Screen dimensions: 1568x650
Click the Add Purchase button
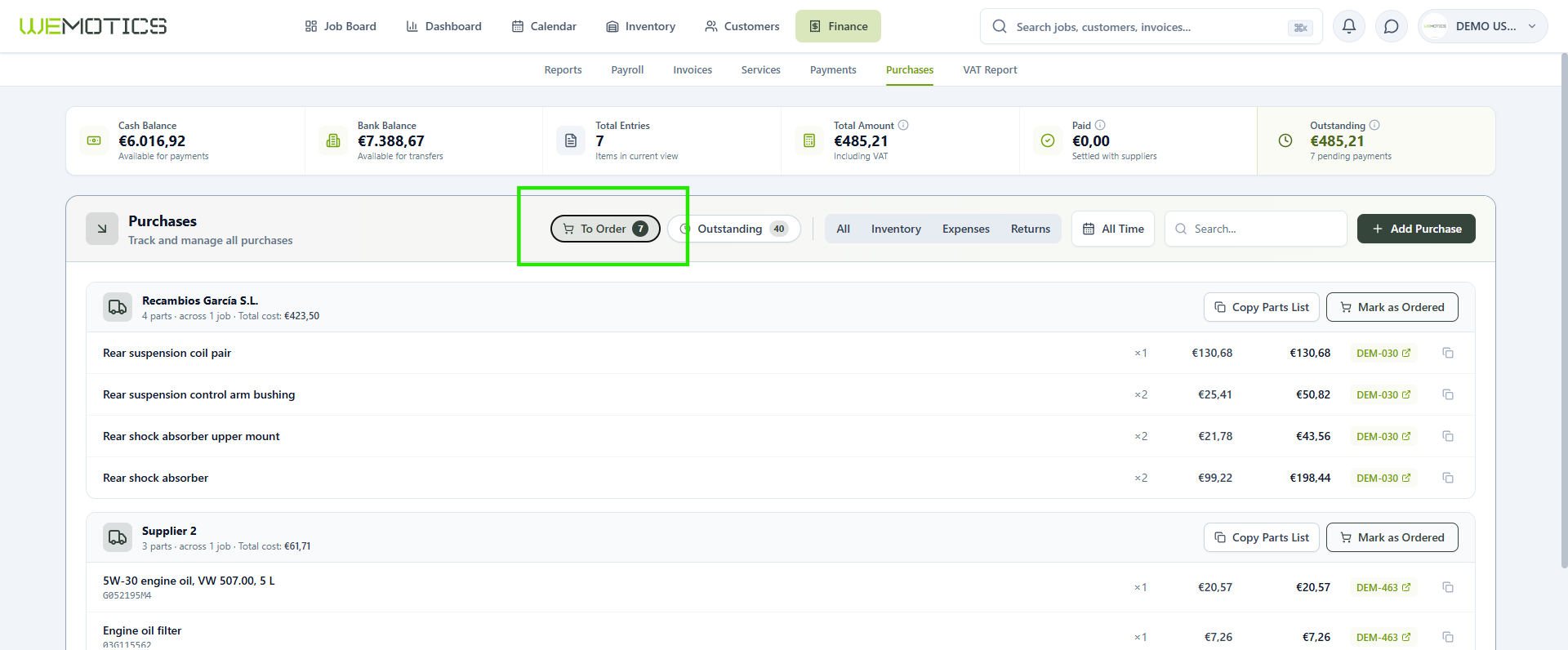(x=1416, y=229)
